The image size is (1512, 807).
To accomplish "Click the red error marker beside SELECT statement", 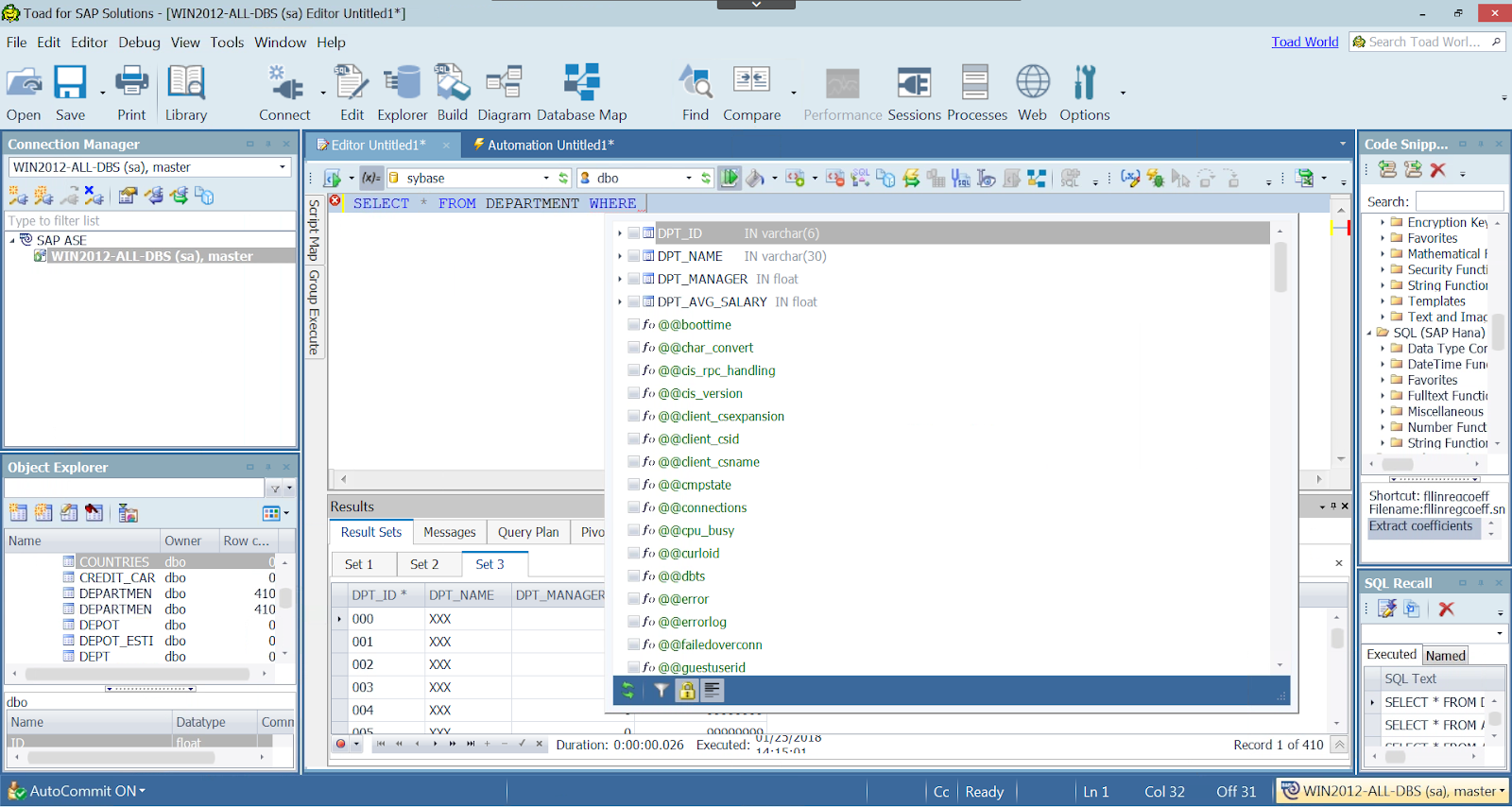I will click(x=335, y=201).
